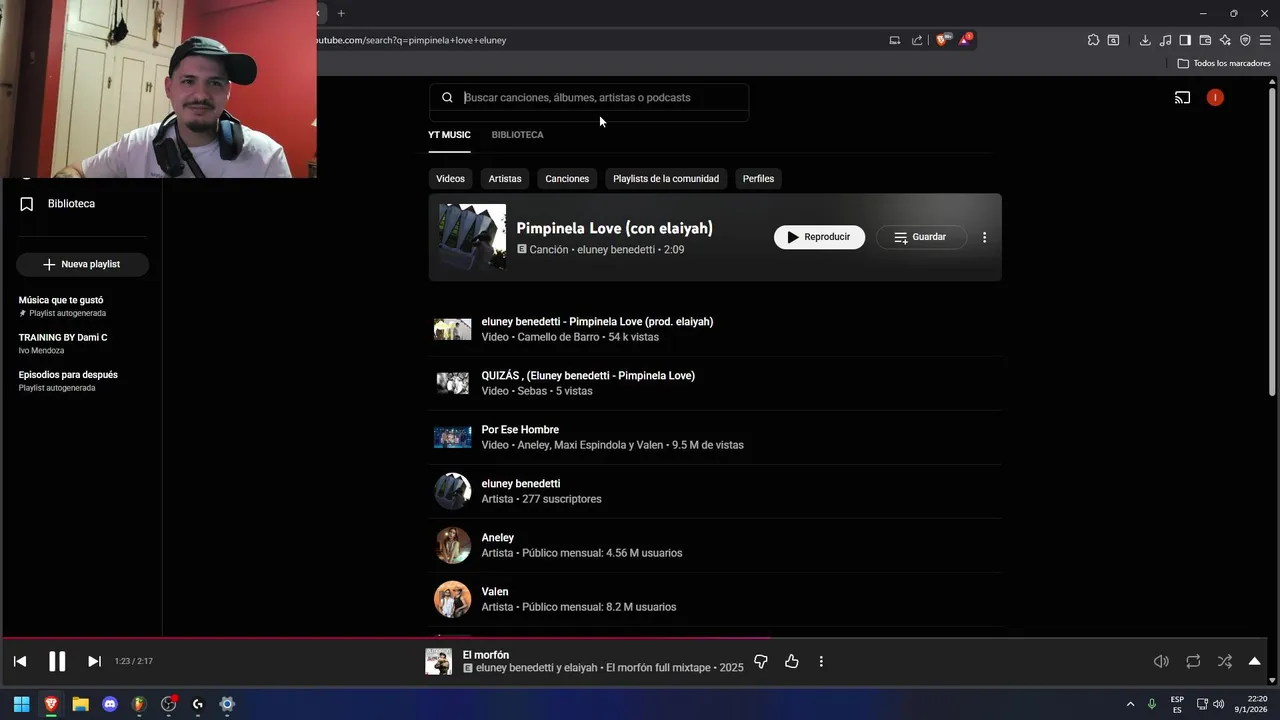Open the browser hamburger main menu
1280x720 pixels.
pos(1265,40)
